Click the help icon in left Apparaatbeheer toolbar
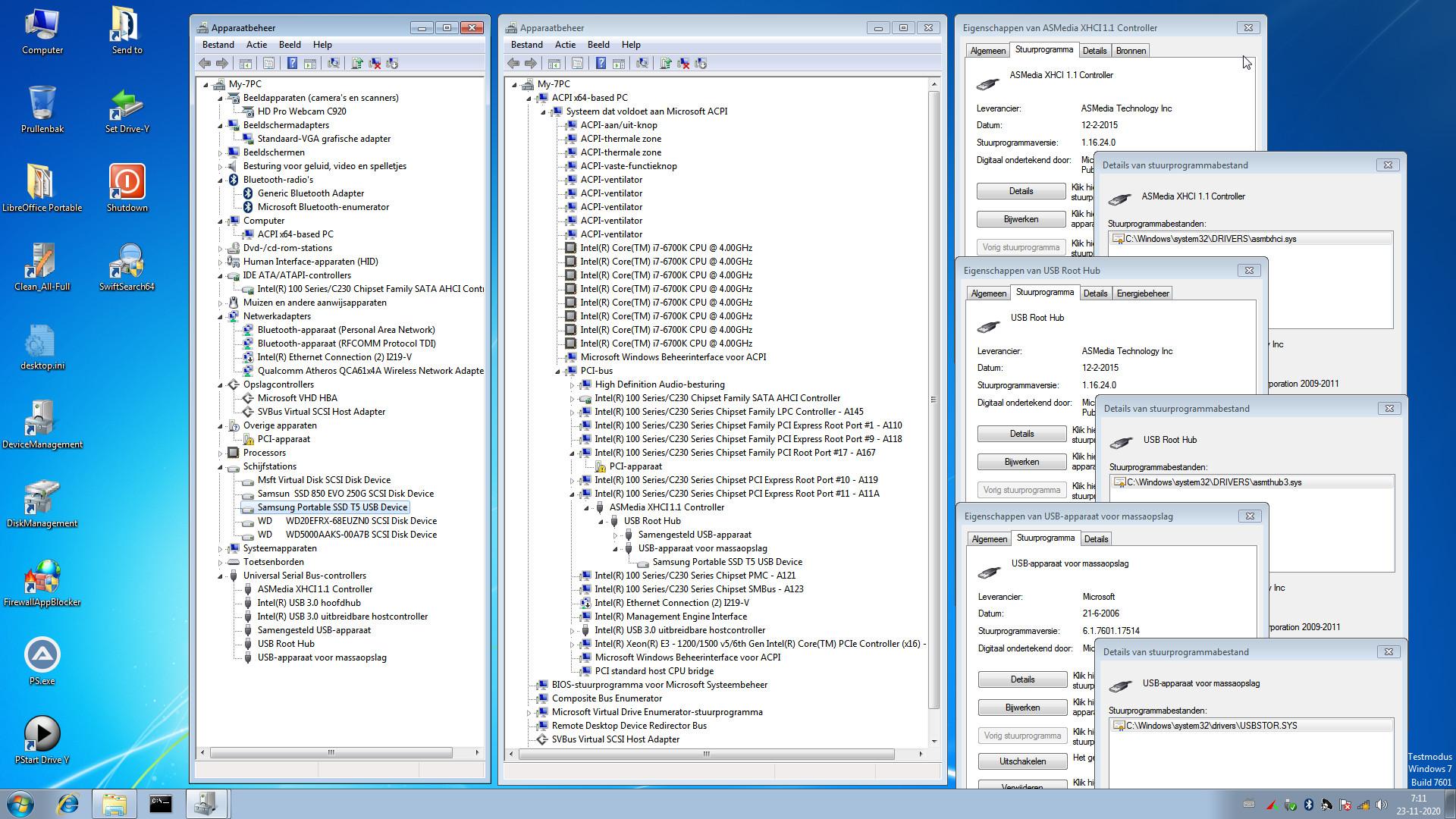 pos(292,64)
